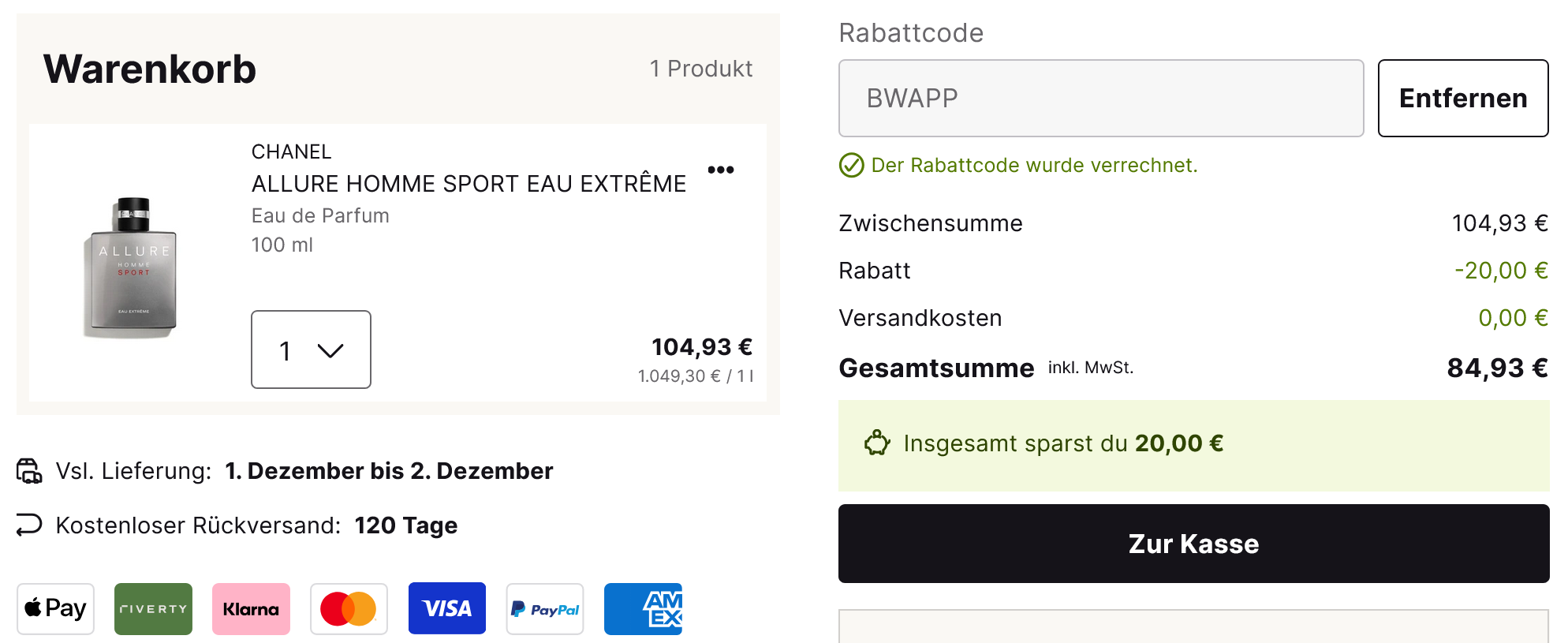Click the free return arrow icon
The image size is (1568, 643).
(29, 525)
